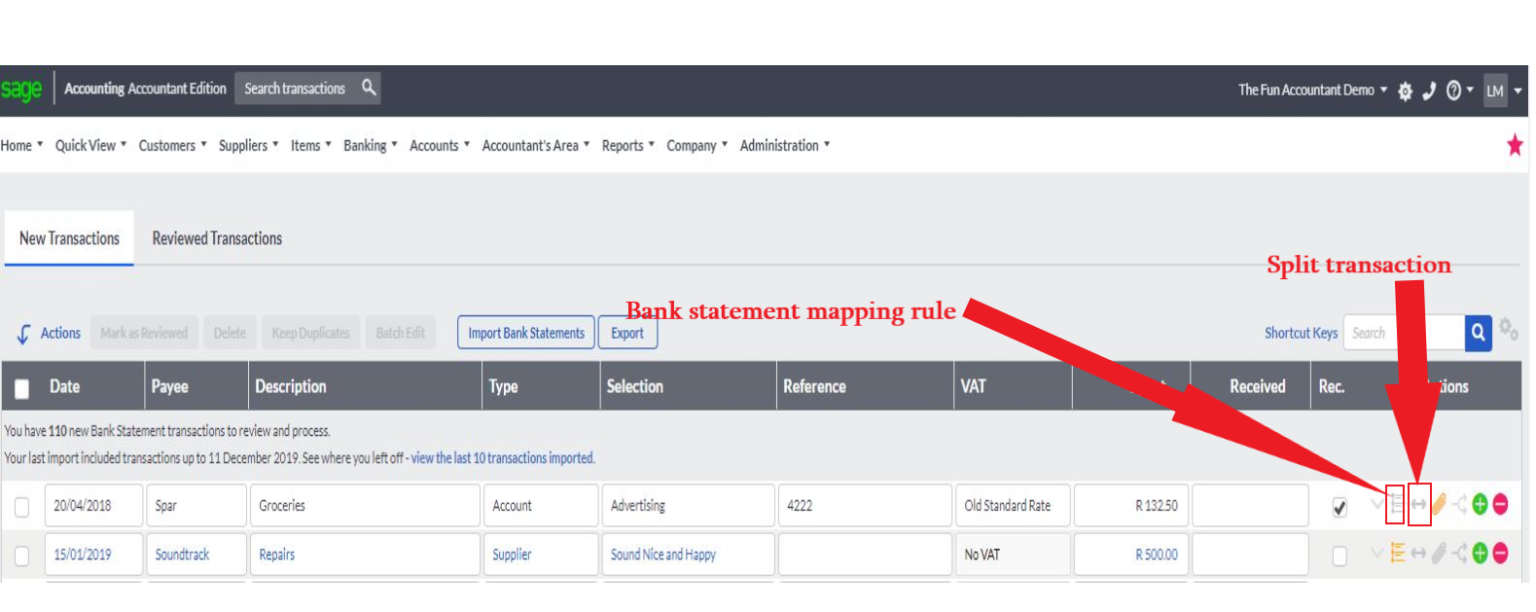The height and width of the screenshot is (612, 1536).
Task: Select the pencil edit icon for the Spar transaction
Action: pyautogui.click(x=1439, y=504)
